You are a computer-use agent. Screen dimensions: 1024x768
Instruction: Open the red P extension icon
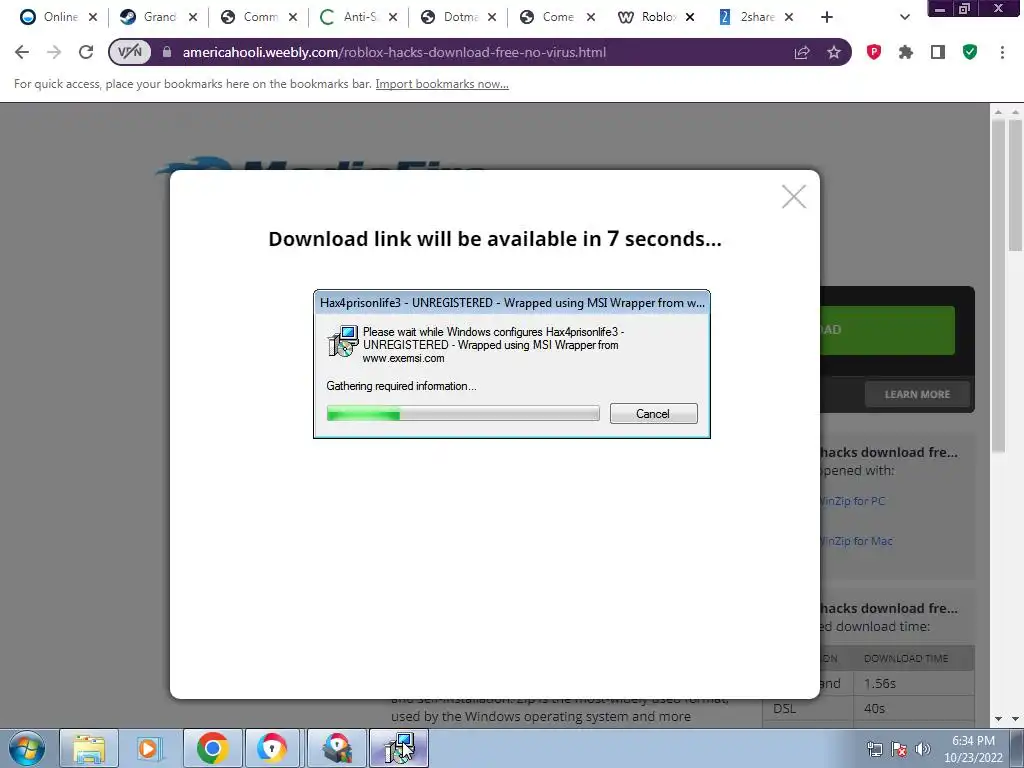[x=873, y=52]
